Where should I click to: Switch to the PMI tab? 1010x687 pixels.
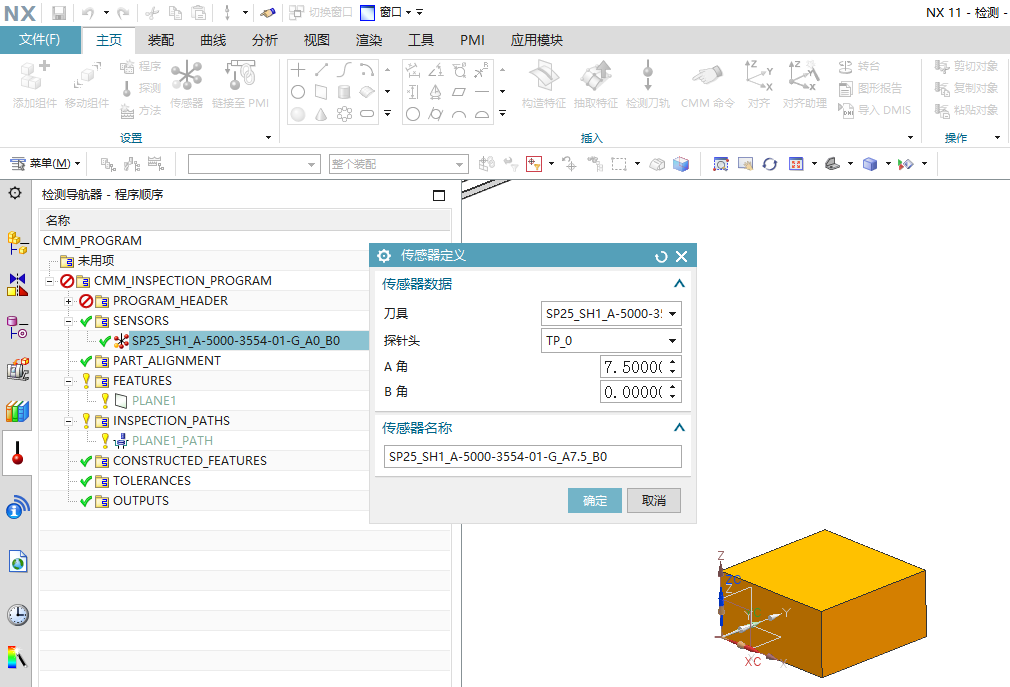click(472, 40)
